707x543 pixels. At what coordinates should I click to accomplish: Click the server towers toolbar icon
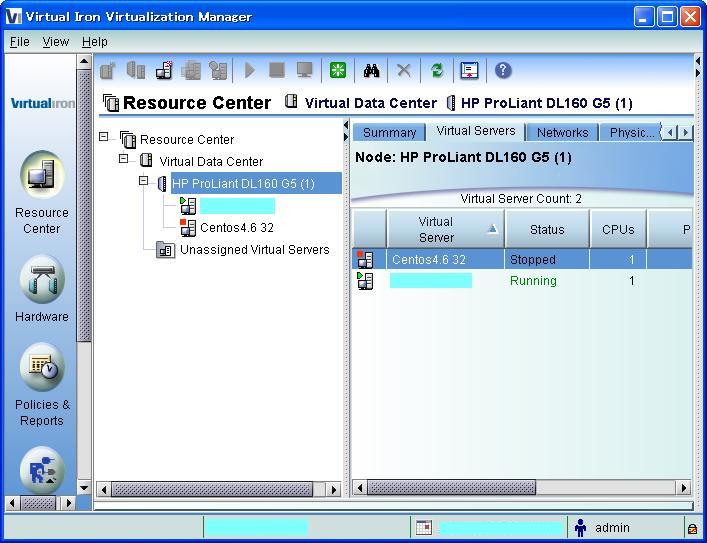point(136,70)
